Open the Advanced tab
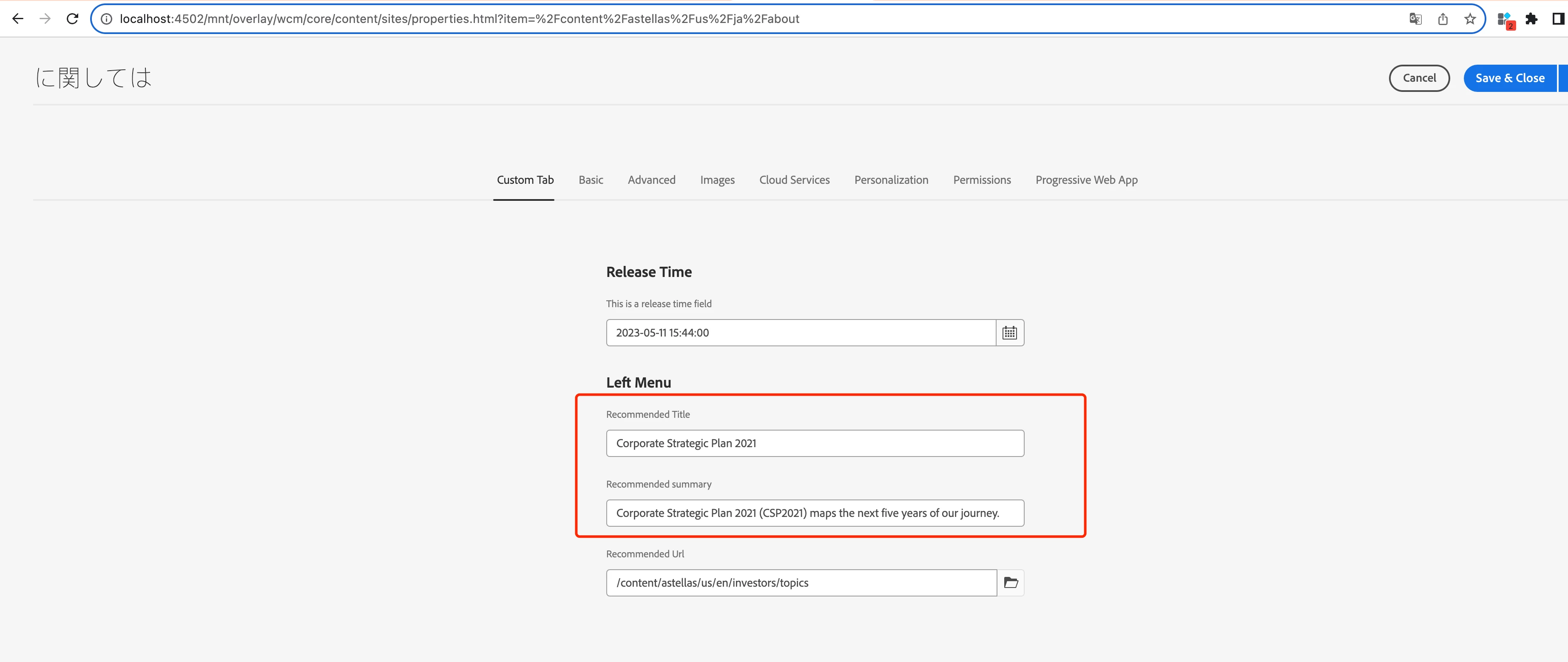Image resolution: width=1568 pixels, height=662 pixels. (x=651, y=180)
